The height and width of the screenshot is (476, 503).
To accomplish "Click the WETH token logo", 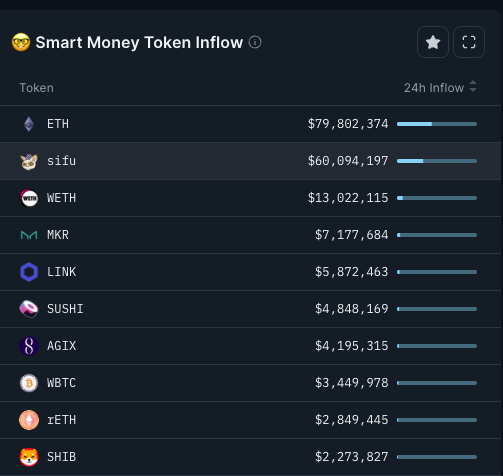I will [x=29, y=198].
